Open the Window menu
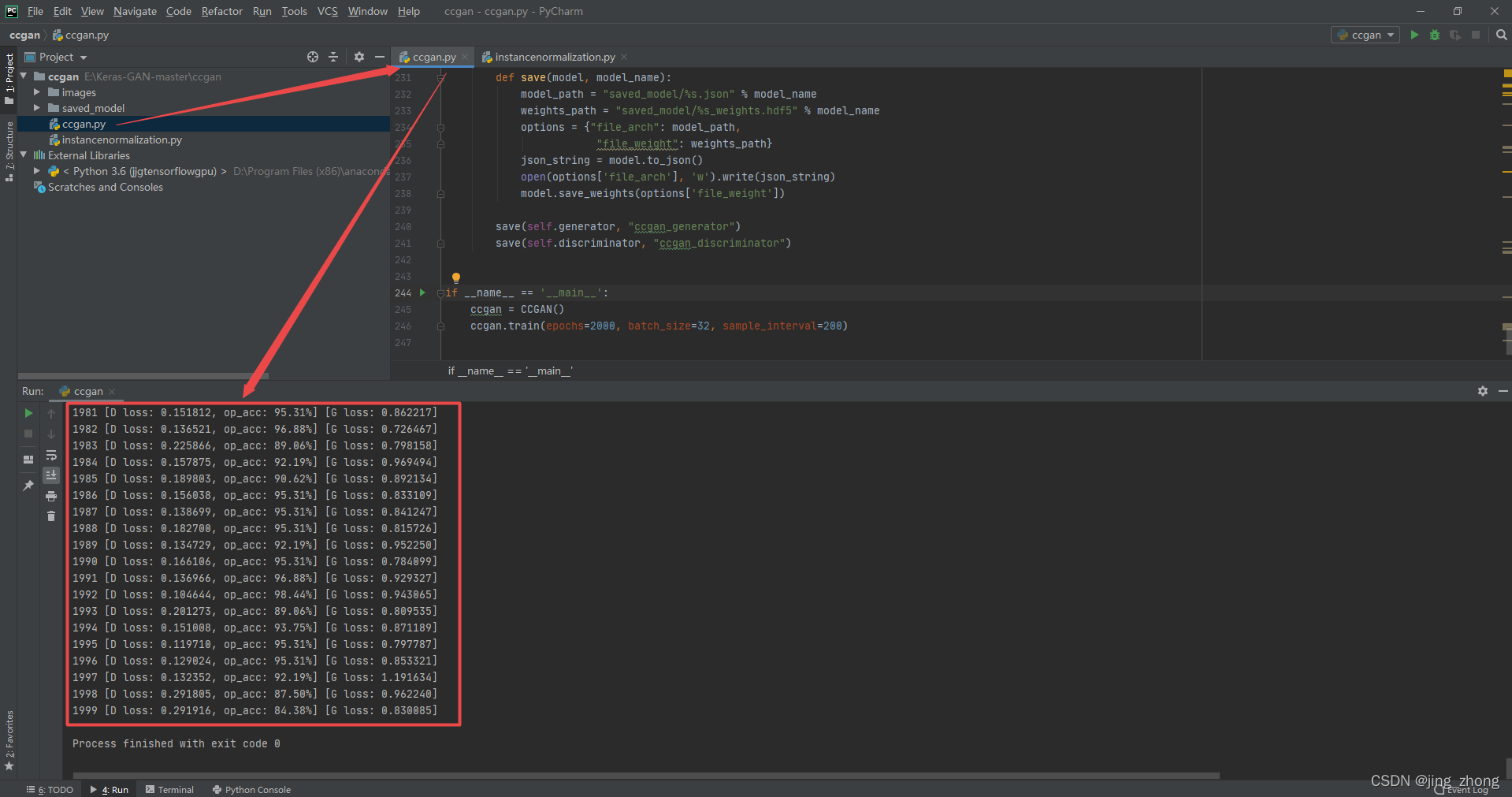 [367, 11]
